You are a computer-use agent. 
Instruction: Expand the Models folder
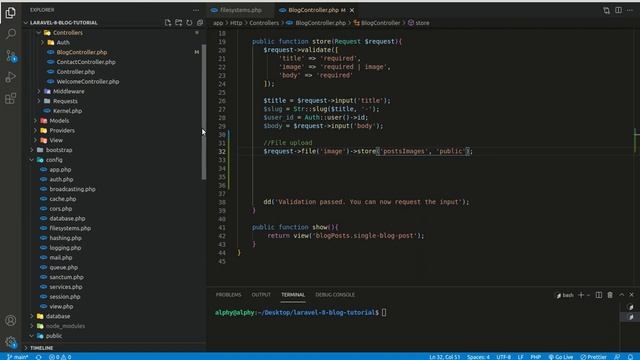[59, 121]
